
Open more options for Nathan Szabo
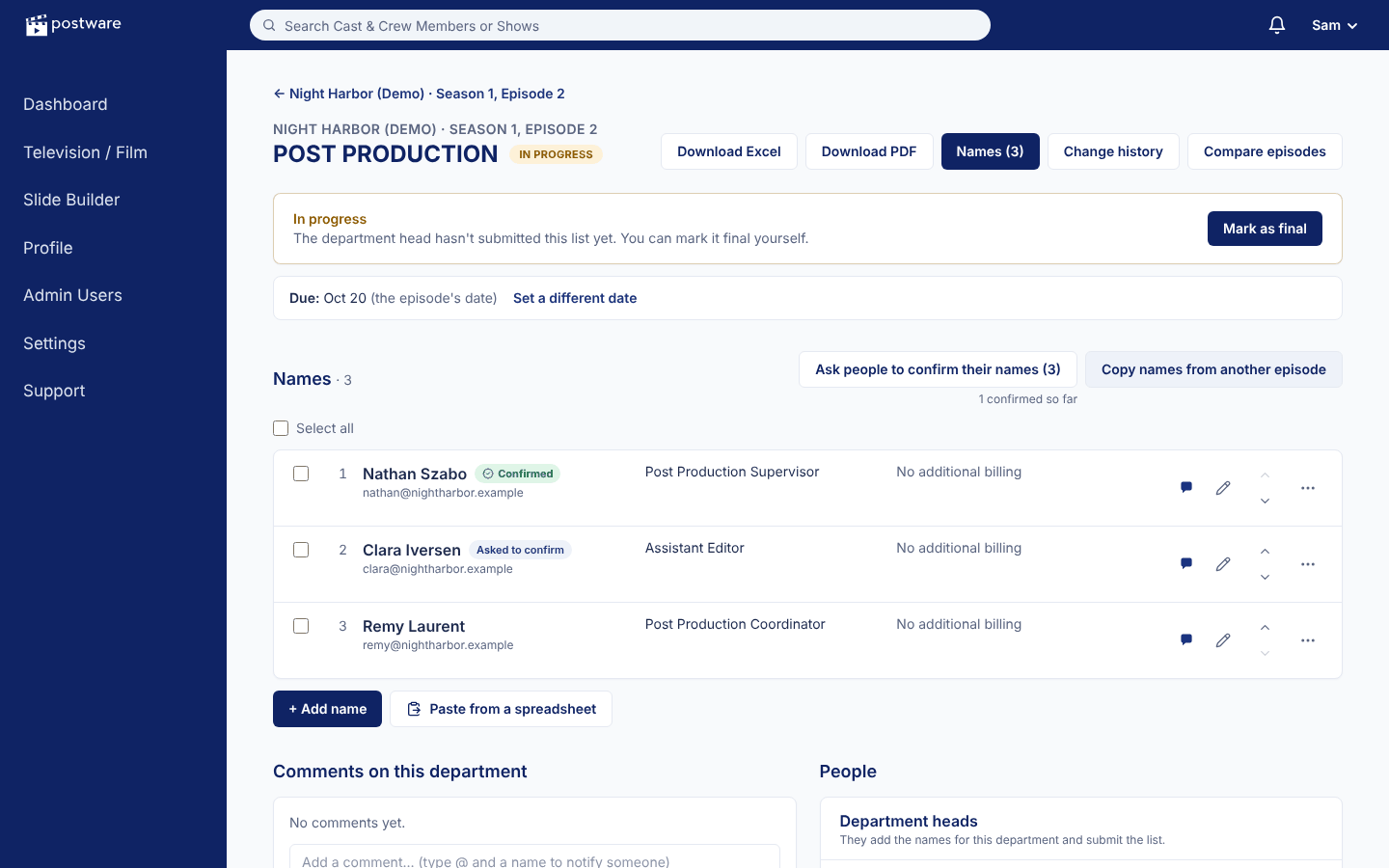click(x=1308, y=488)
